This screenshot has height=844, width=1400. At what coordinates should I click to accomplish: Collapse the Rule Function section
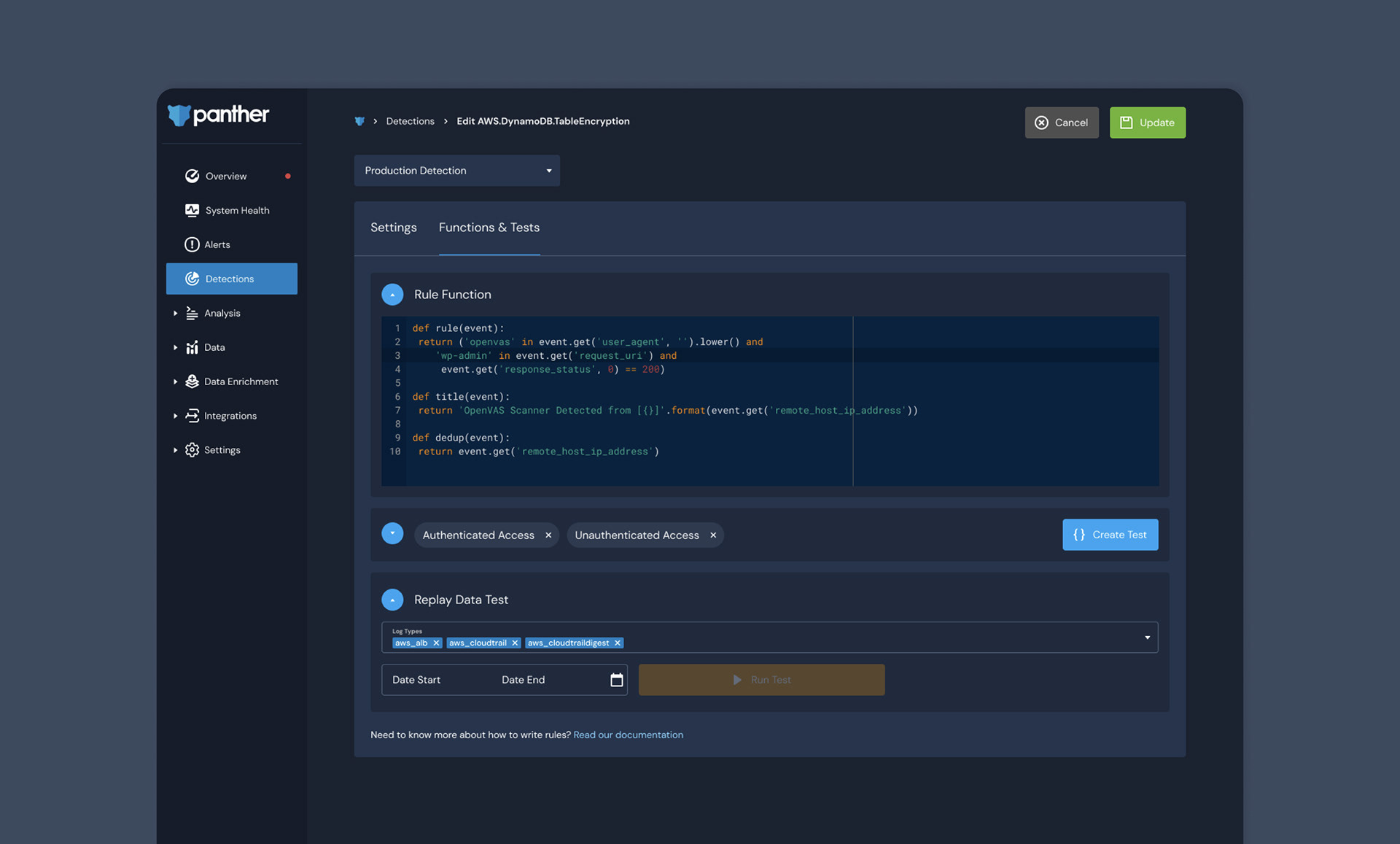(x=392, y=295)
